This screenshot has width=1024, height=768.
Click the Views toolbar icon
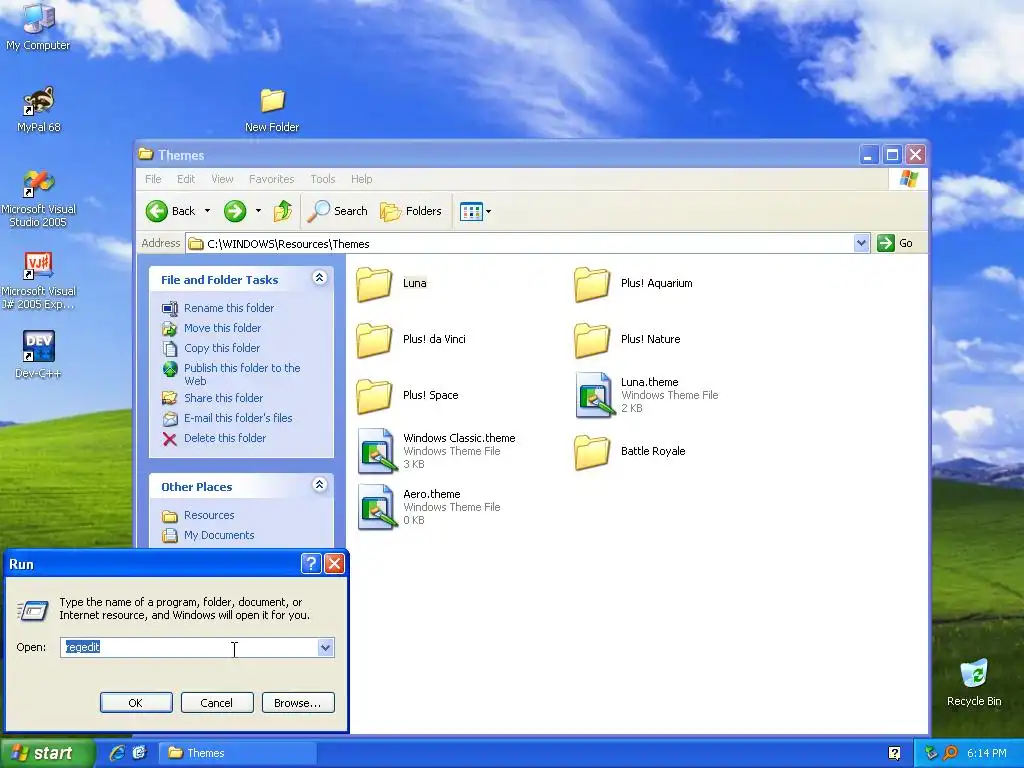pos(470,211)
